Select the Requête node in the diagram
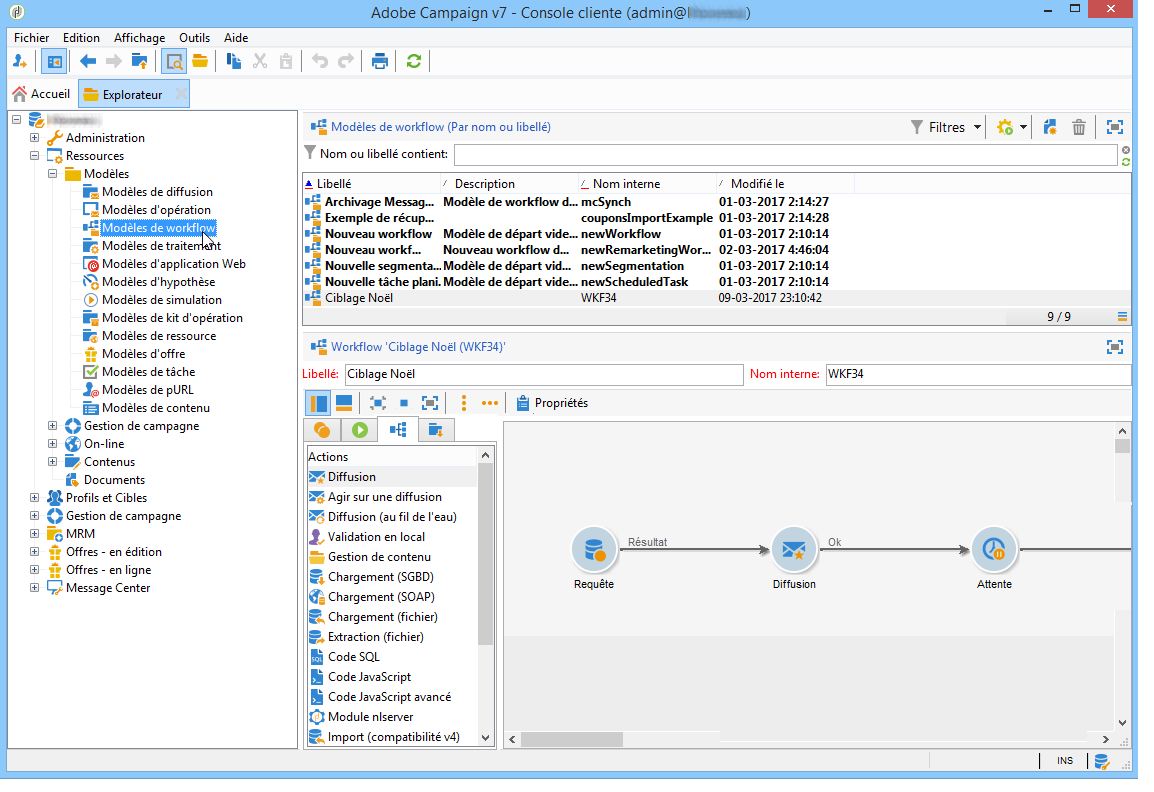 click(594, 550)
